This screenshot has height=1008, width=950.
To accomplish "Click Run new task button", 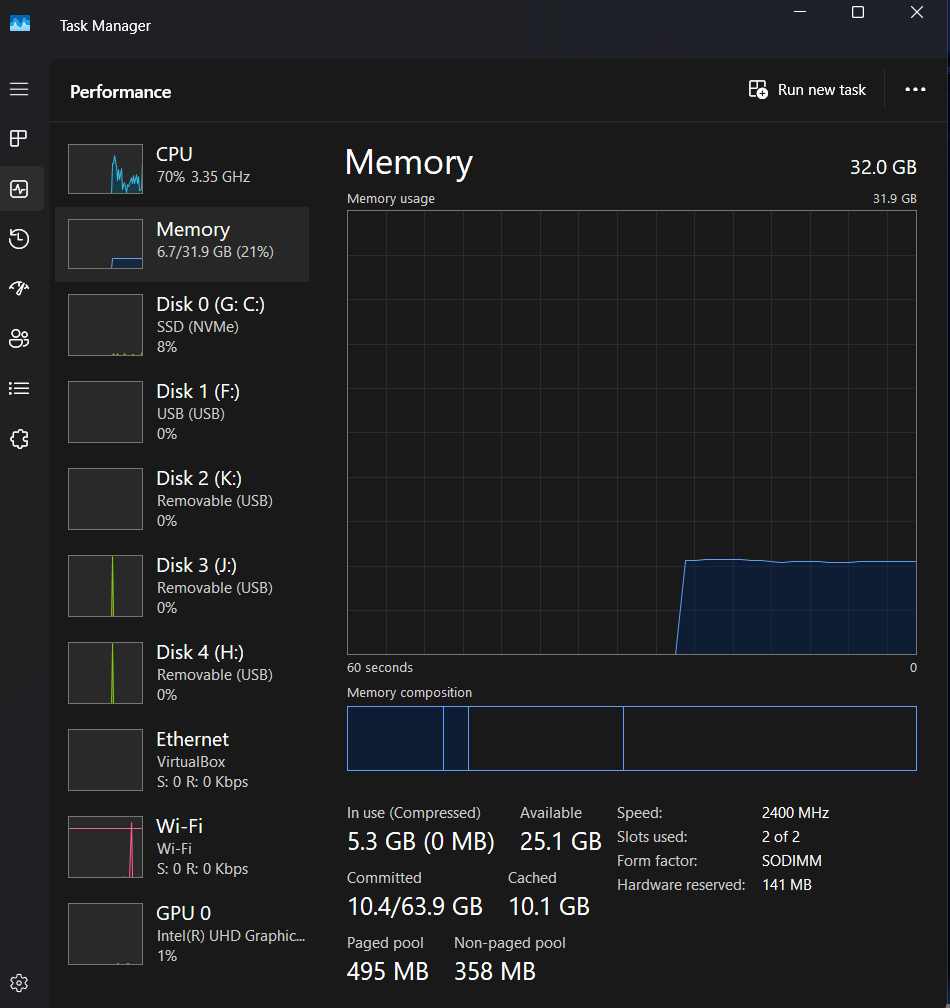I will pyautogui.click(x=807, y=90).
